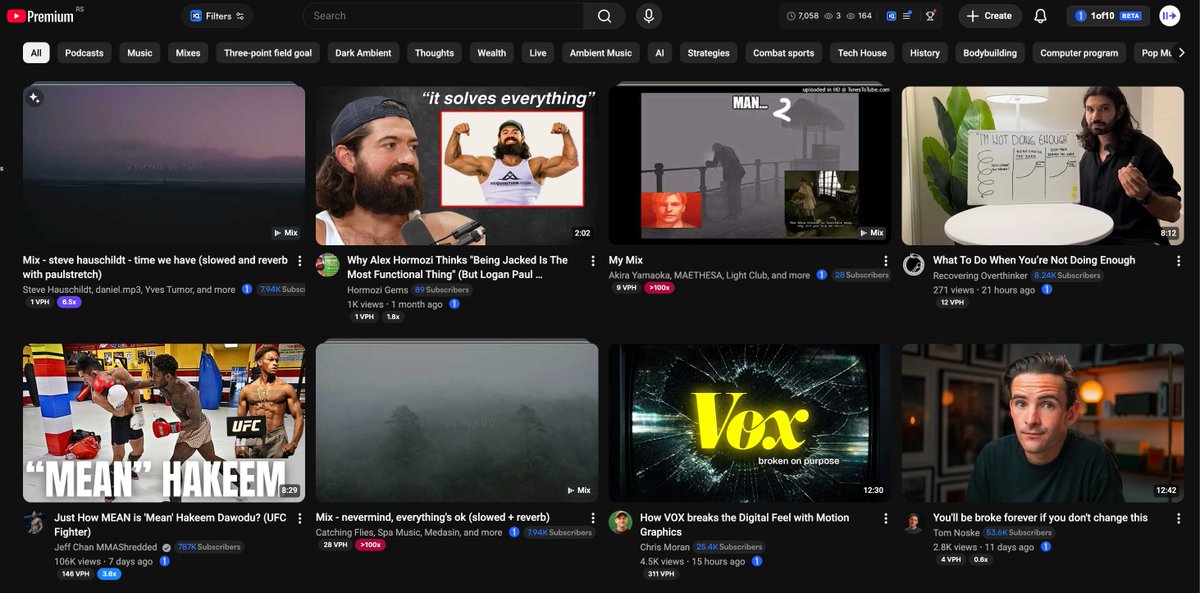Open the Chris Moran channel avatar
This screenshot has width=1200, height=593.
click(621, 522)
